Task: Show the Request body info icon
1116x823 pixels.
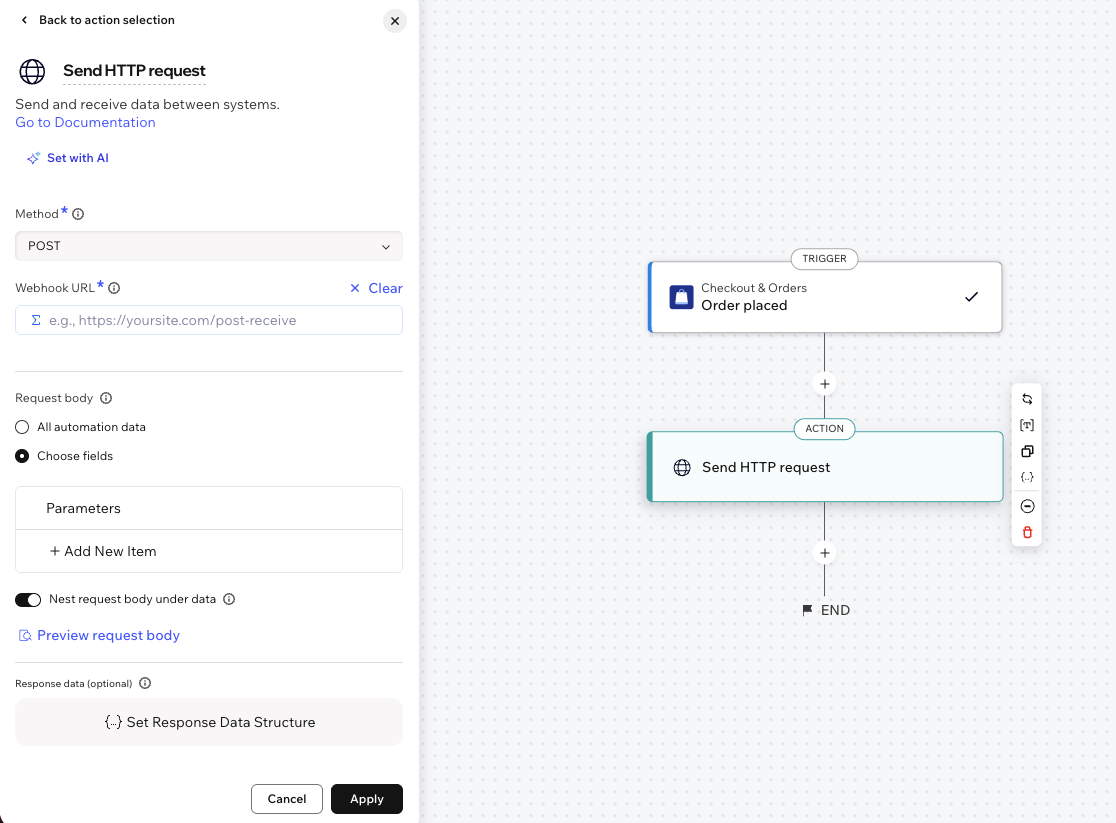Action: click(x=106, y=398)
